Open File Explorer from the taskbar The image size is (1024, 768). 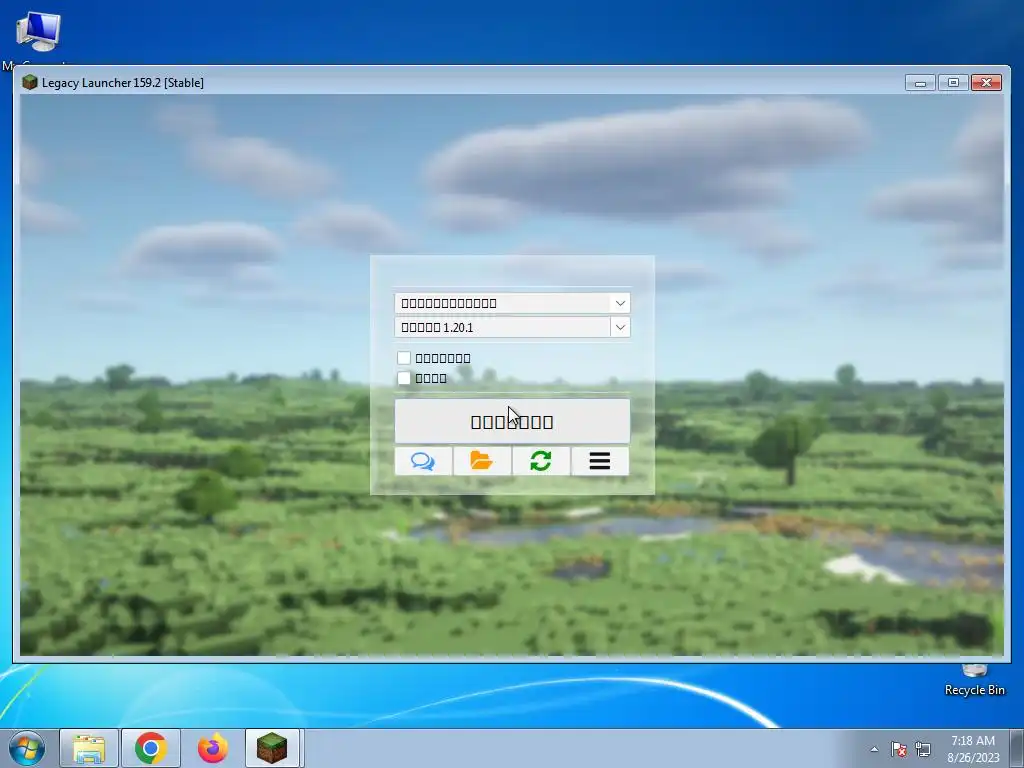pos(89,748)
